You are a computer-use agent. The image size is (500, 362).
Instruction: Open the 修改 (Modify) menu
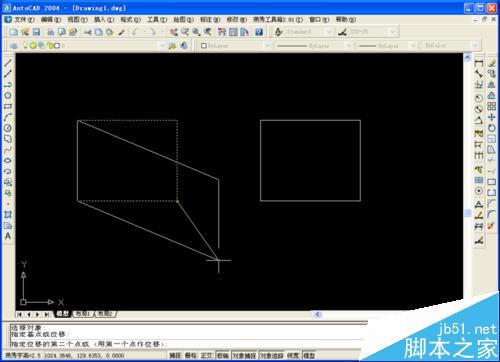(x=237, y=20)
